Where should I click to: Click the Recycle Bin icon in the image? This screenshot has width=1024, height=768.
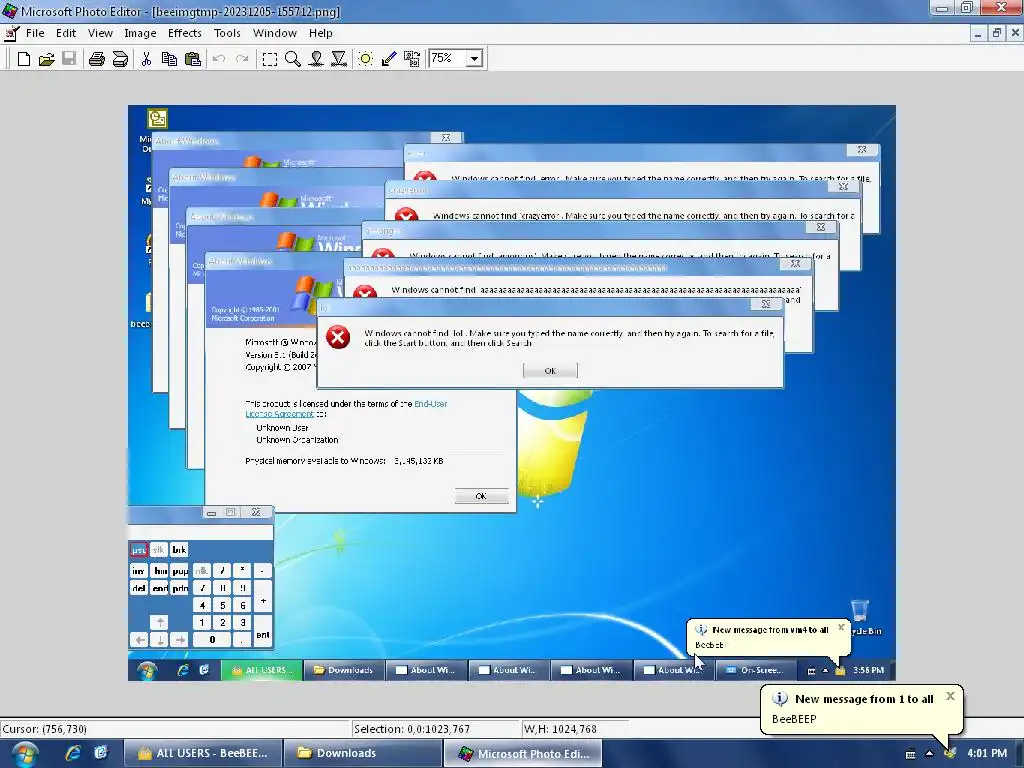(x=860, y=612)
